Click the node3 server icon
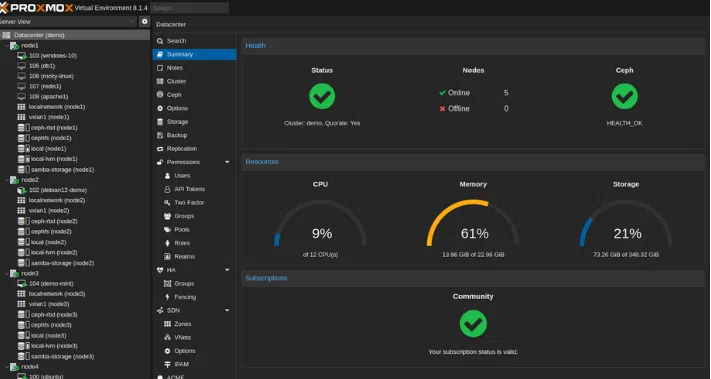This screenshot has width=711, height=379. [x=15, y=273]
